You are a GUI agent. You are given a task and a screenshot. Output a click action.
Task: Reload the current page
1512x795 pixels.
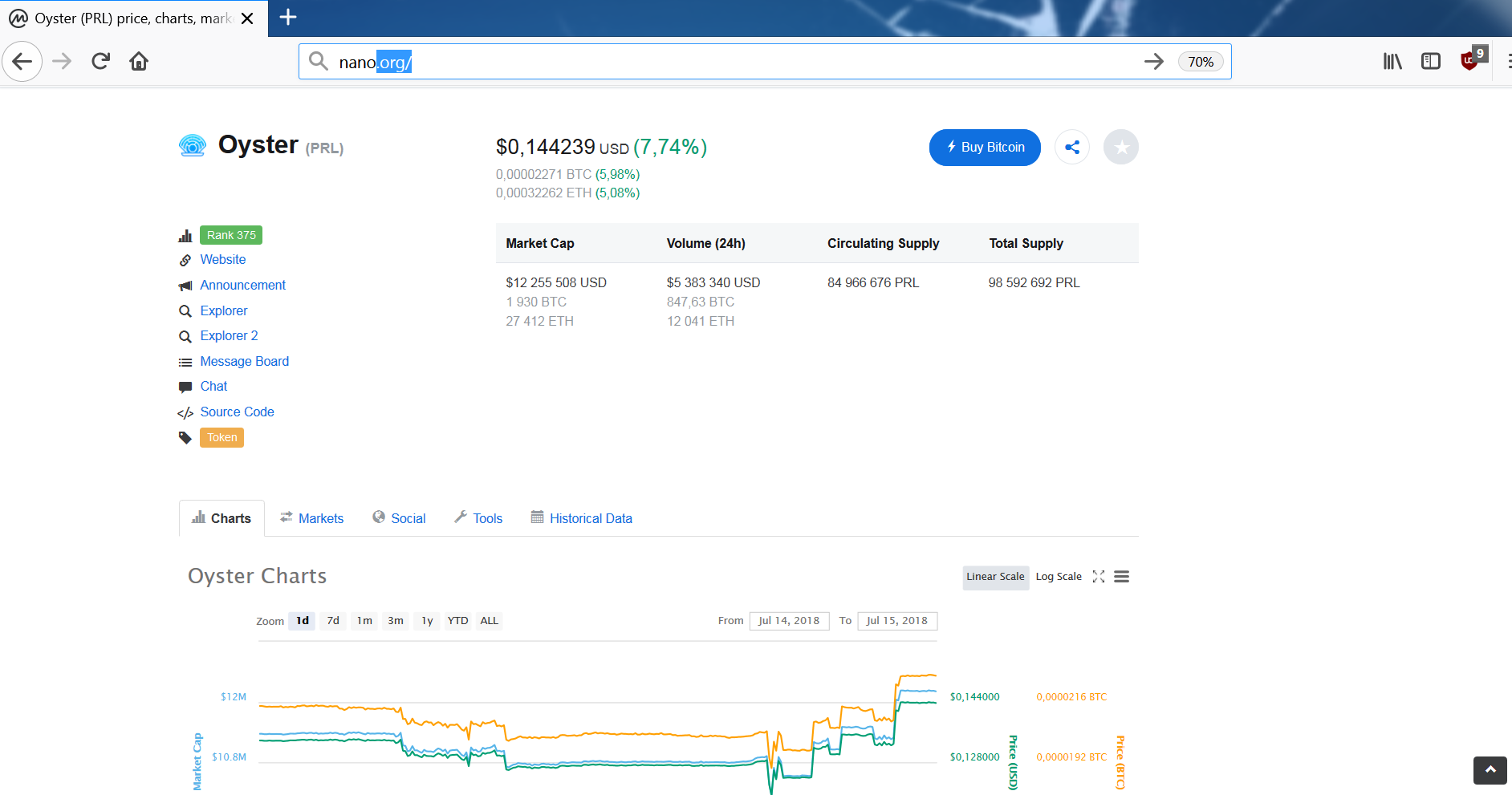pyautogui.click(x=100, y=62)
